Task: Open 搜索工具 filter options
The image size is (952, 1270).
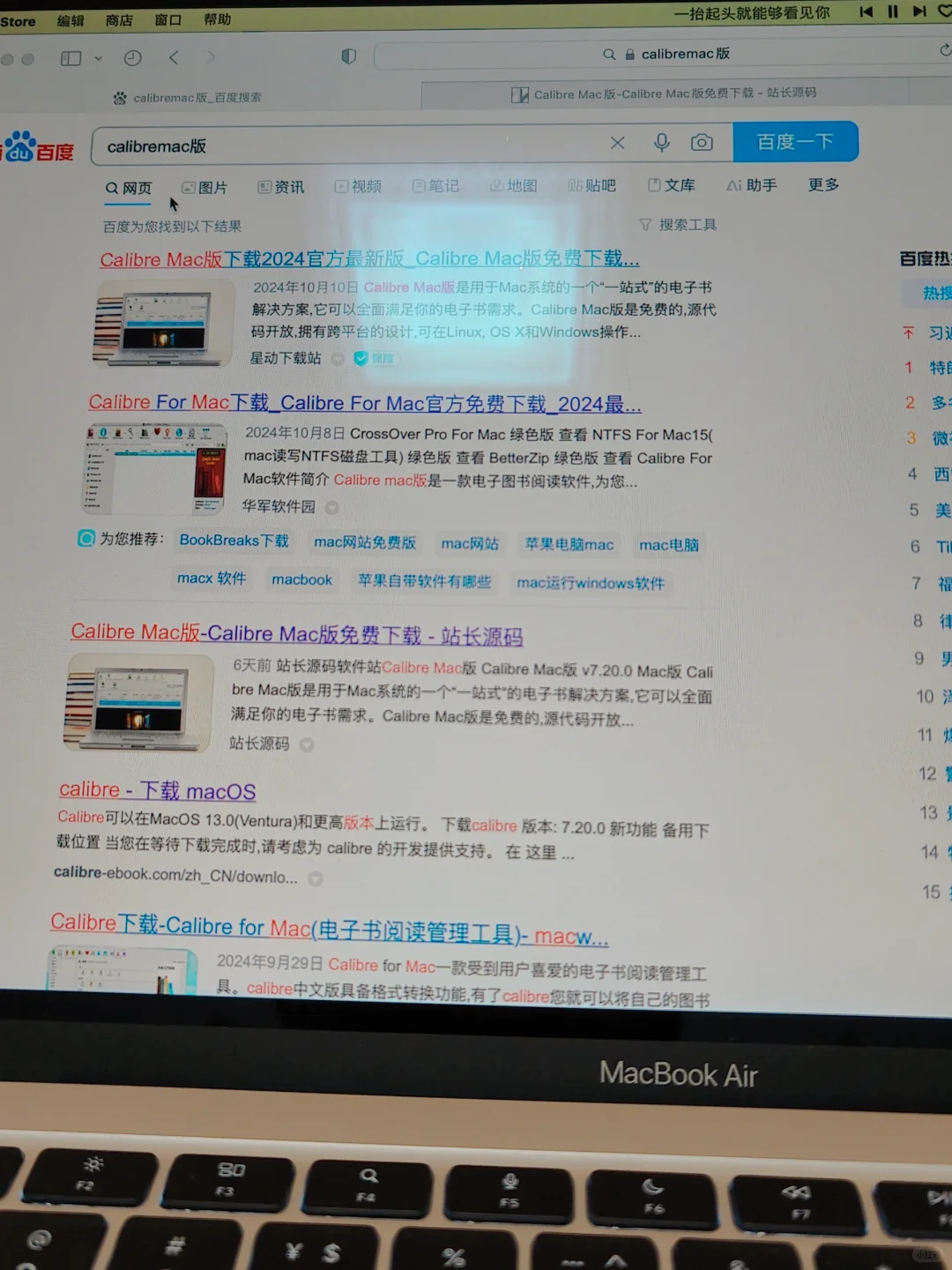Action: point(678,225)
